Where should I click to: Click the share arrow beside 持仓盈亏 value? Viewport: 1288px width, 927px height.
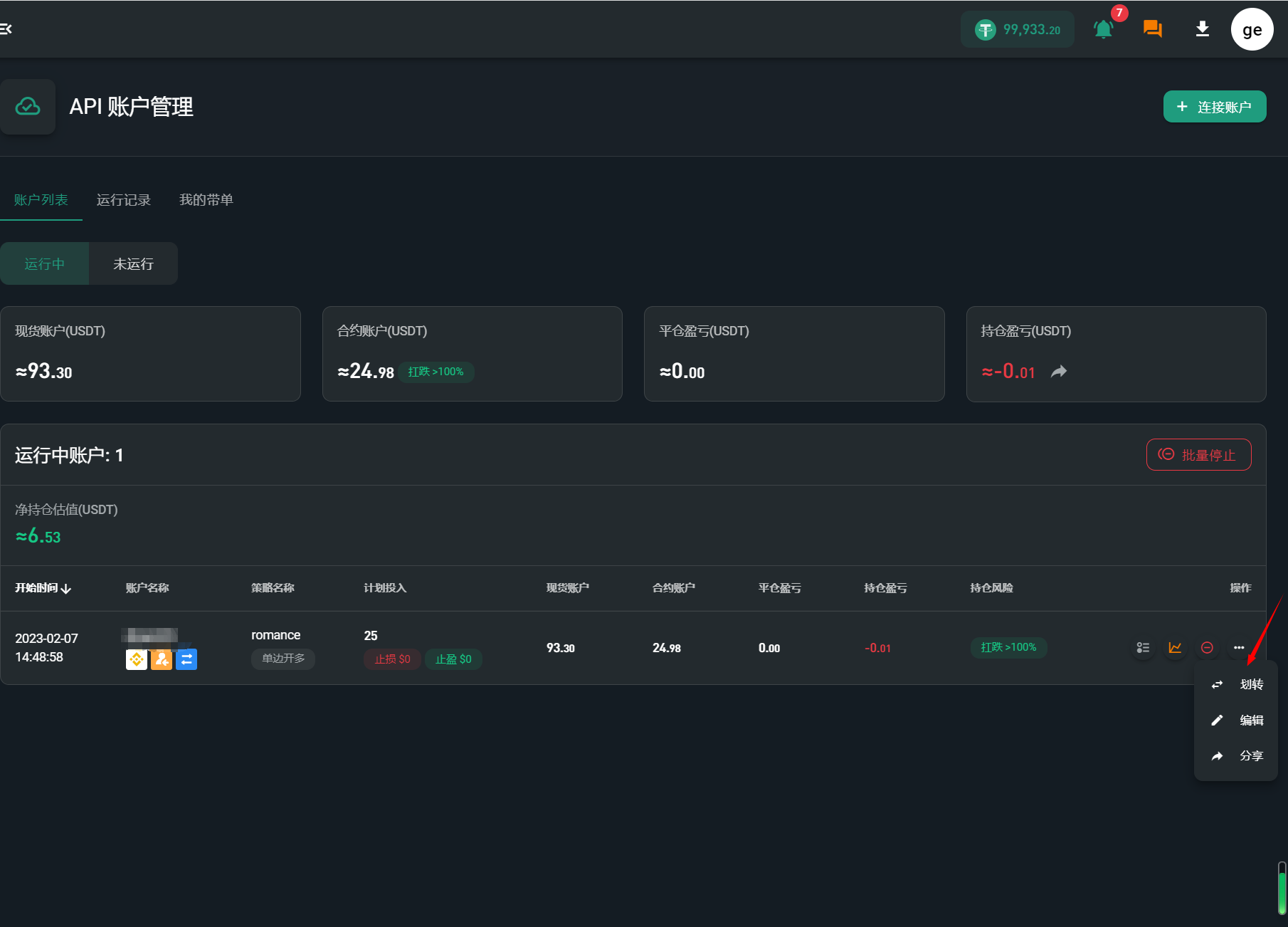[1059, 372]
